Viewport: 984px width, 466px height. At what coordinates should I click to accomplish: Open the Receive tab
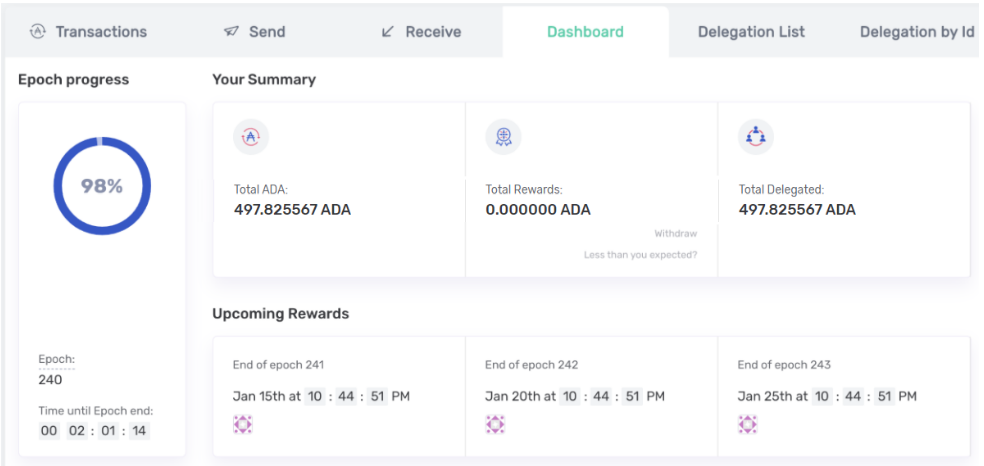click(433, 31)
